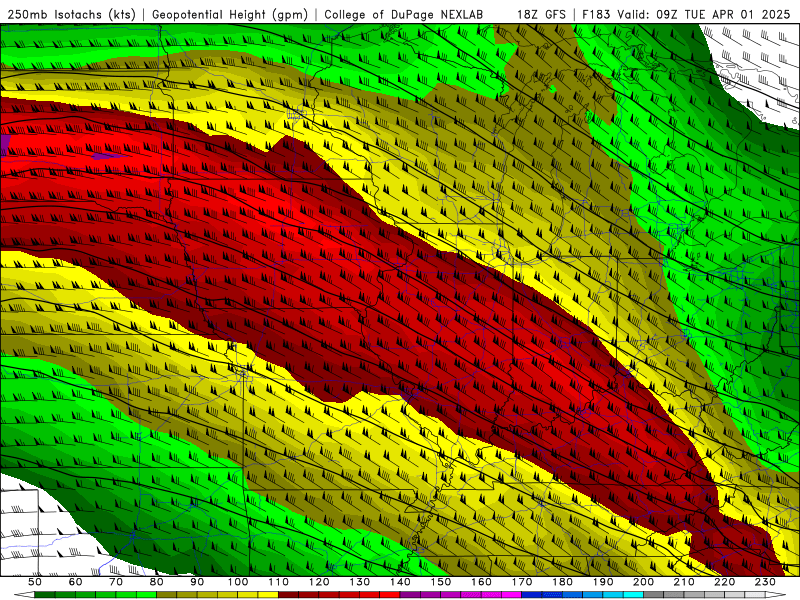Screen dimensions: 800x600
Task: Select the bright green swatch left of 80
Action: pyautogui.click(x=146, y=594)
